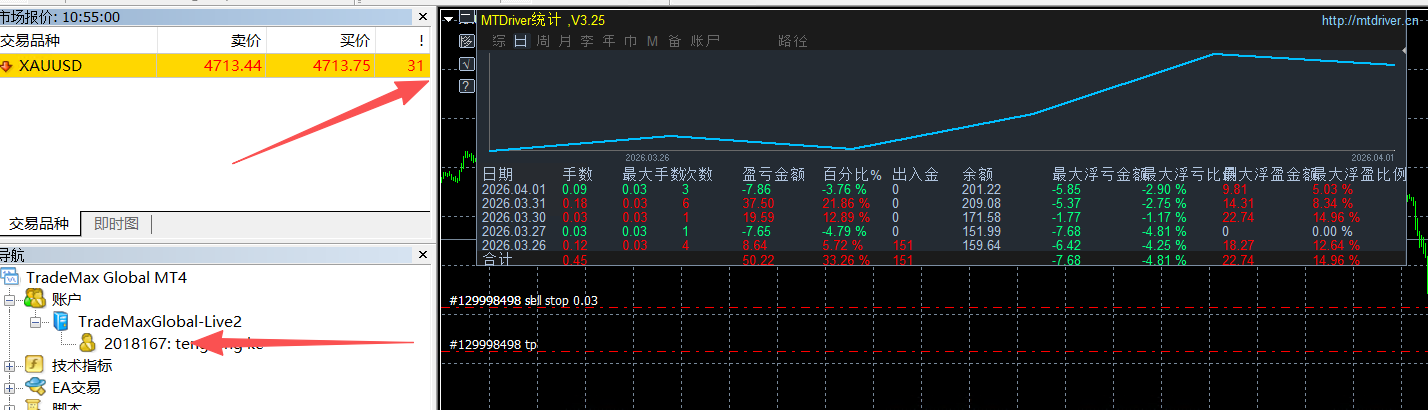This screenshot has width=1428, height=410.
Task: Open the 路径 tab in MTDriver
Action: 792,41
